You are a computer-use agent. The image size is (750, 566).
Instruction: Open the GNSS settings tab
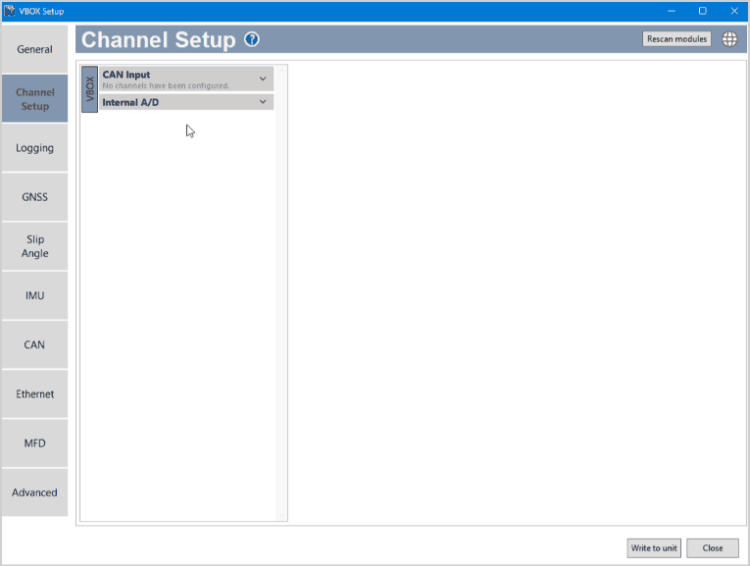tap(34, 197)
